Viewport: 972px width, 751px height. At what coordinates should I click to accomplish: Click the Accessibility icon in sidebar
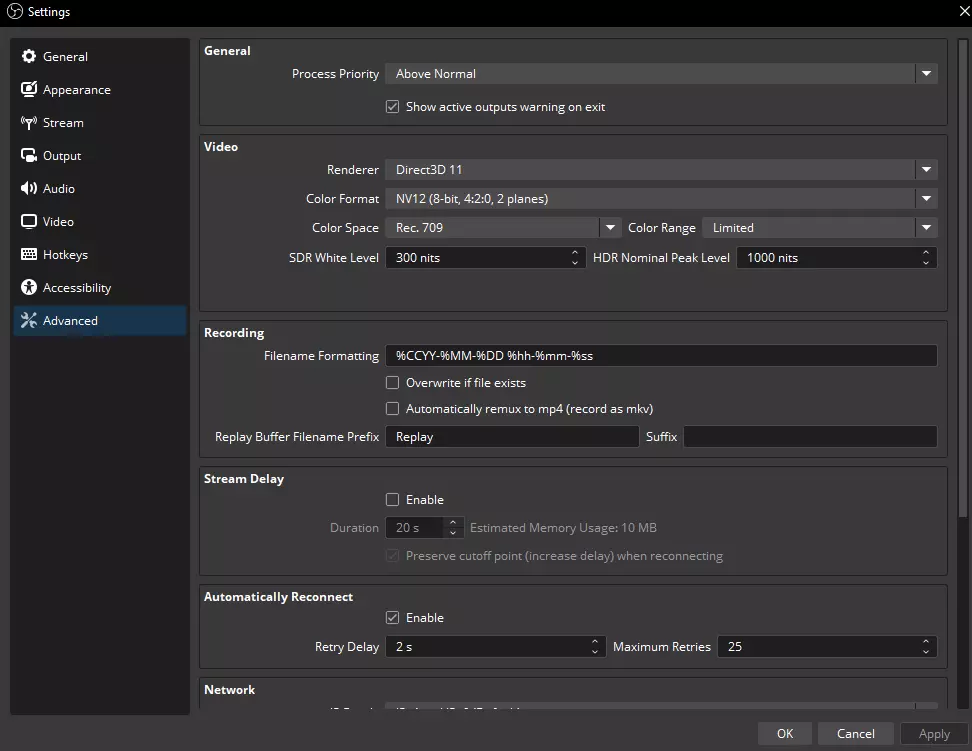29,288
